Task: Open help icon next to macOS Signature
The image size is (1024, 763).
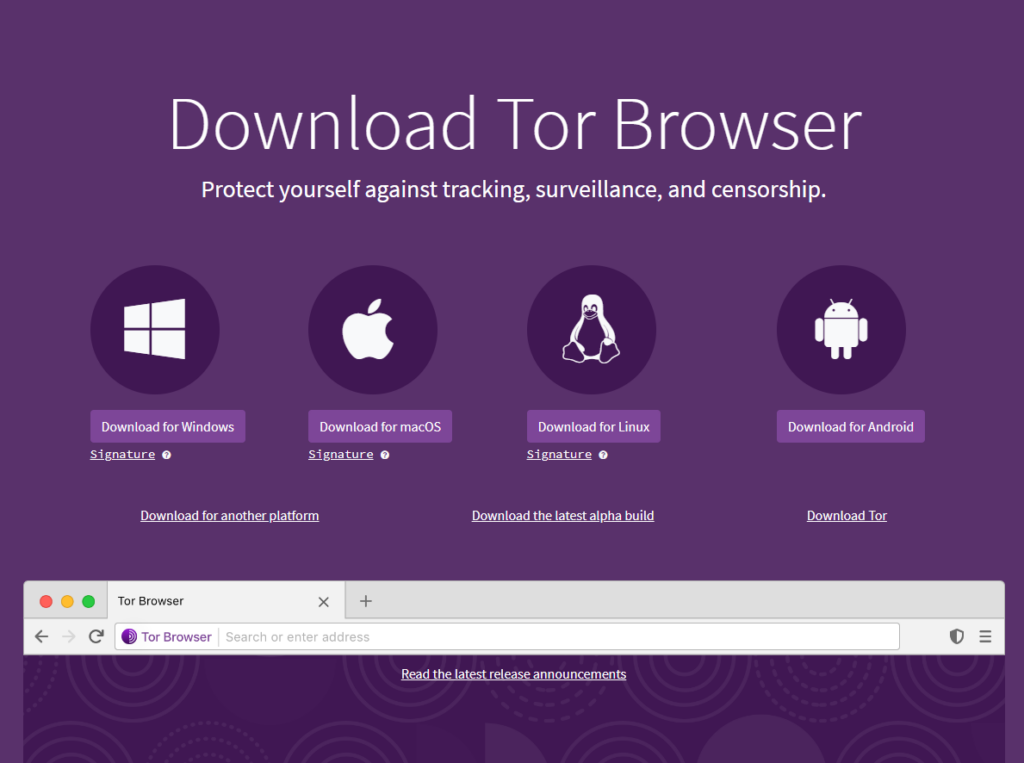Action: 385,455
